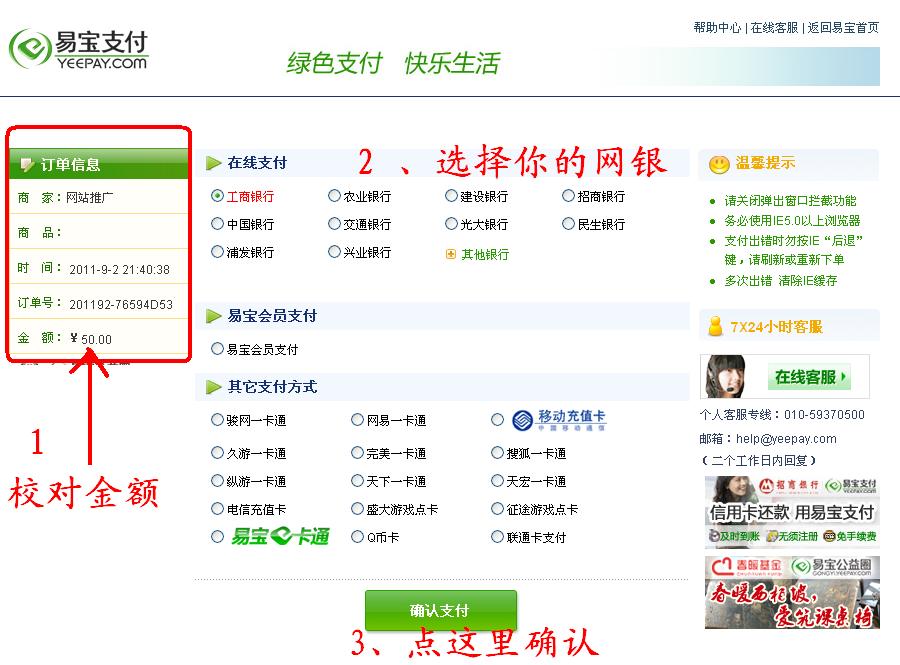
Task: Click the green arrow beside 易宝会员支付
Action: [x=214, y=316]
